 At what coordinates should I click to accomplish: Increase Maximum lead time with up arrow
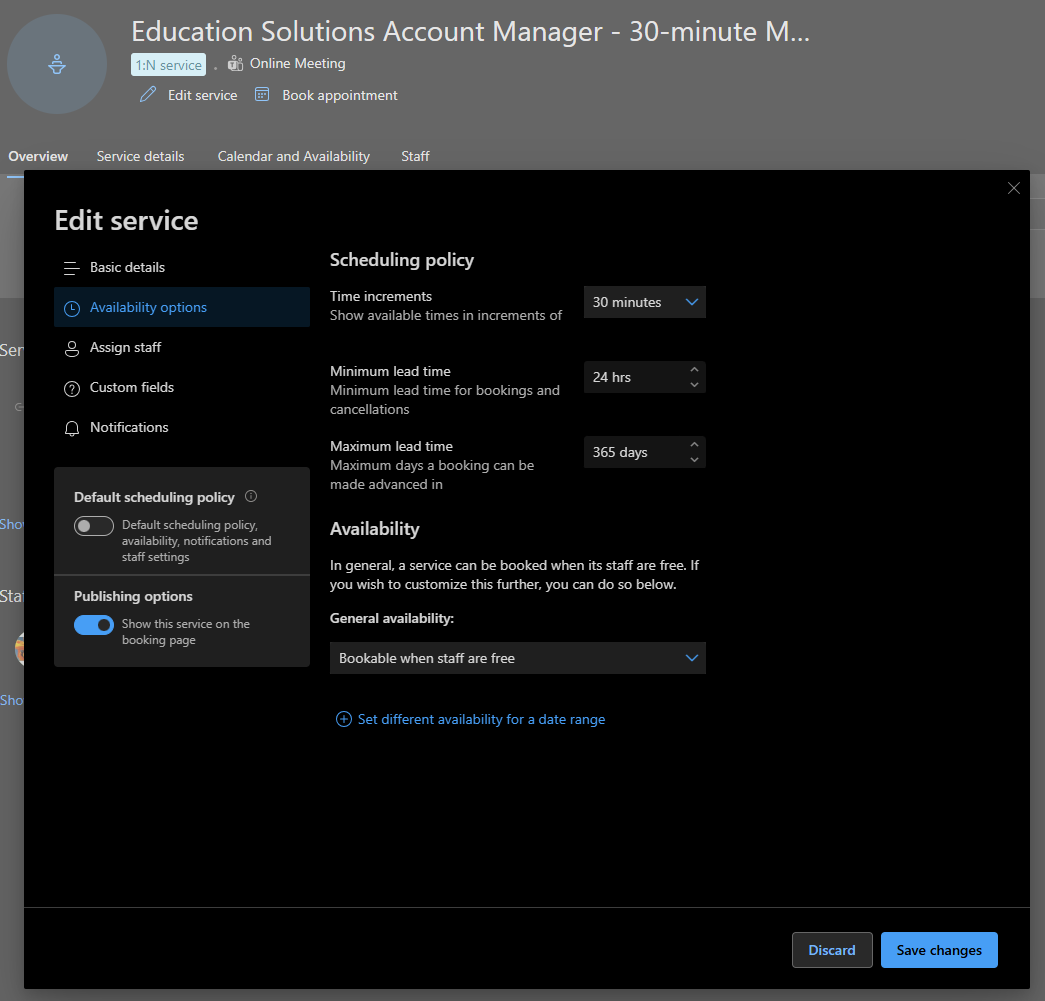click(694, 445)
